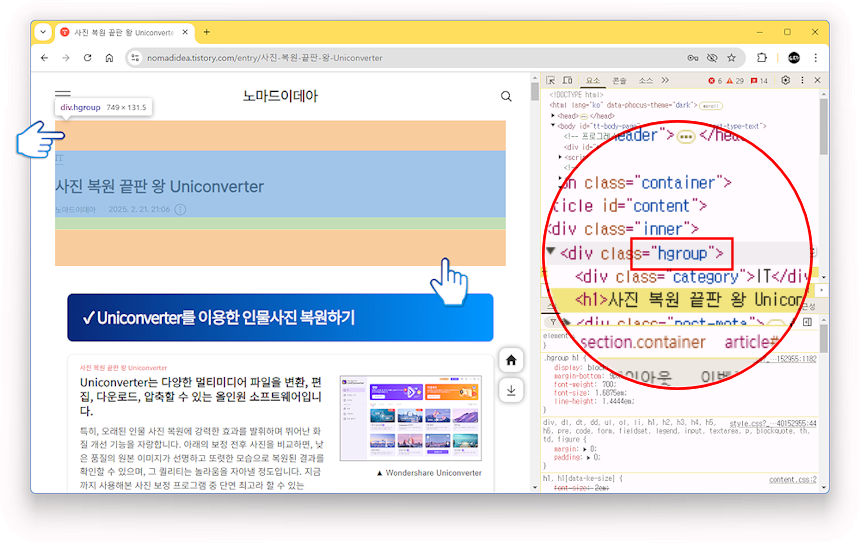Open the 6 errors counter
The width and height of the screenshot is (860, 543).
(715, 81)
